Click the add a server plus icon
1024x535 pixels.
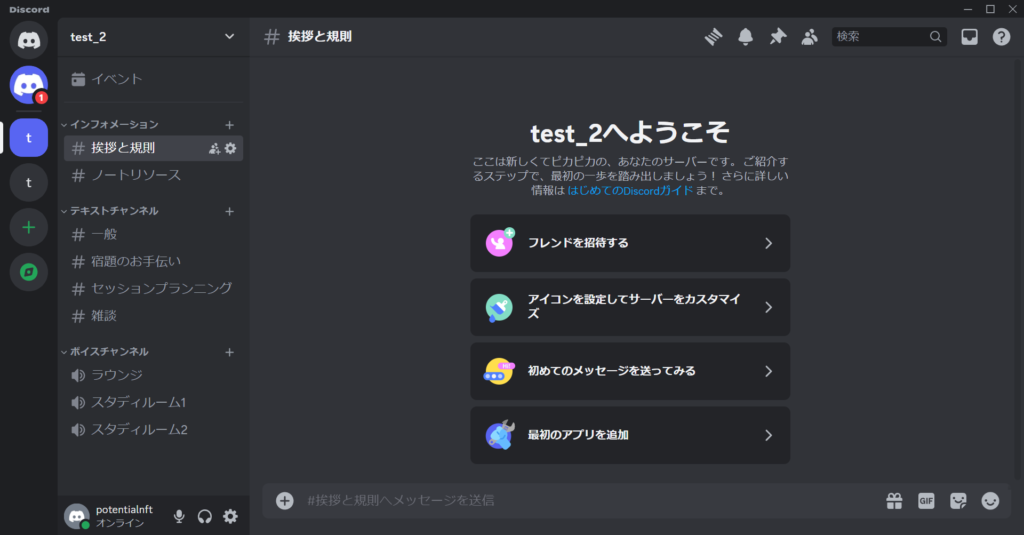coord(29,227)
